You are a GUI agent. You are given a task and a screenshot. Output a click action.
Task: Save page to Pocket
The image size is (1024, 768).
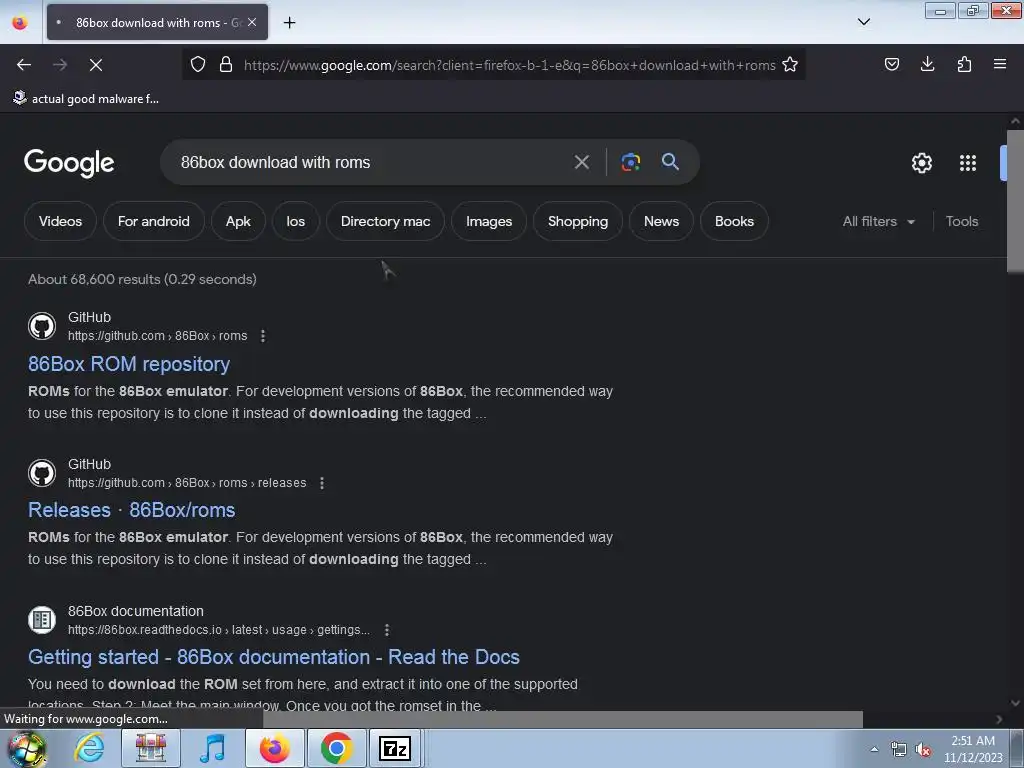pyautogui.click(x=891, y=64)
